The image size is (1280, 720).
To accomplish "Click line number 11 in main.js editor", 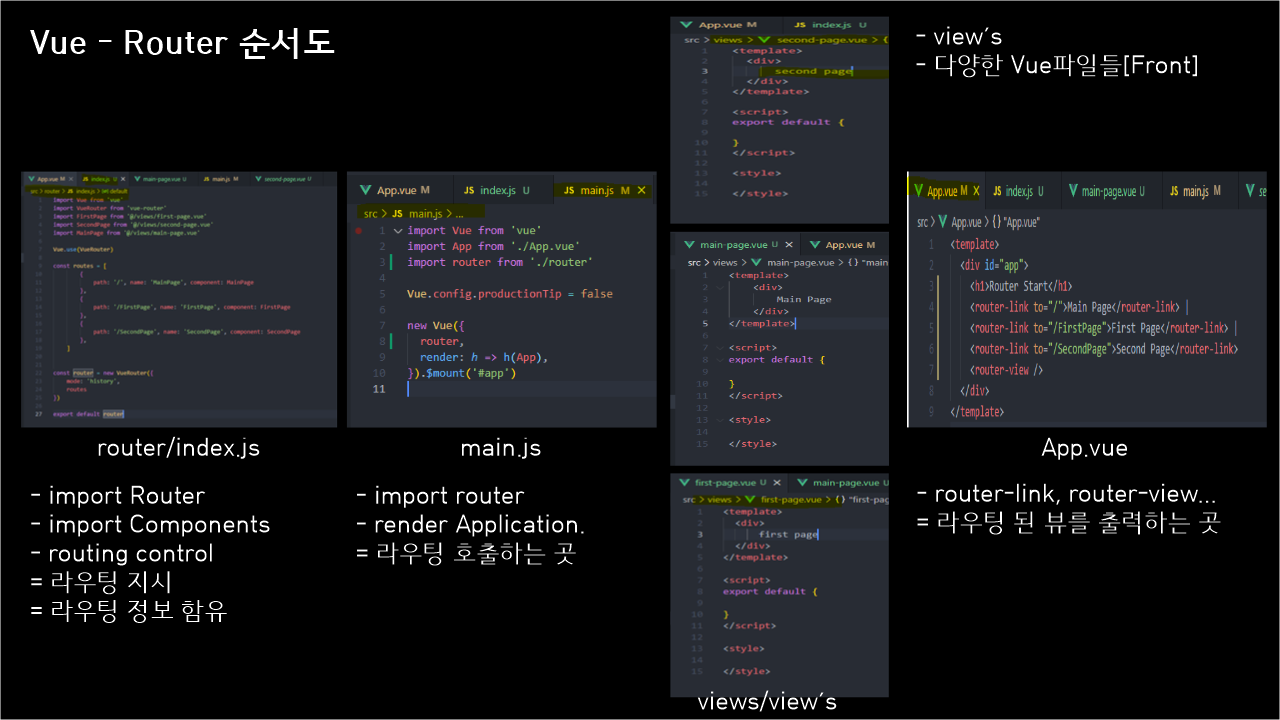I will pos(378,389).
